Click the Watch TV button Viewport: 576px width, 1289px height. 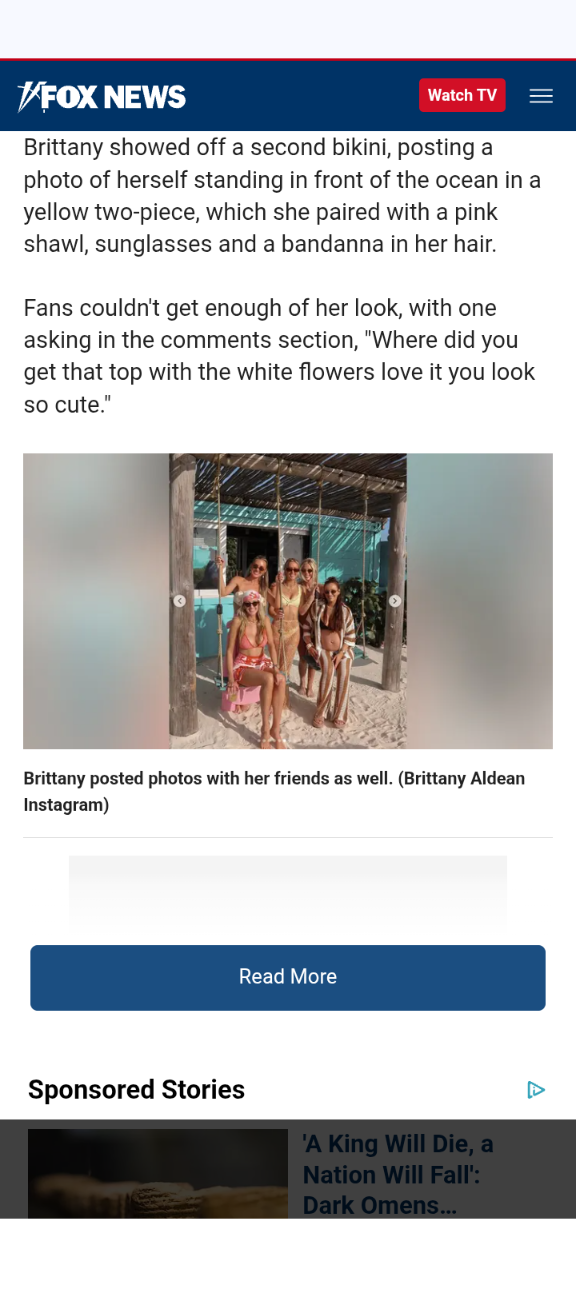[462, 95]
